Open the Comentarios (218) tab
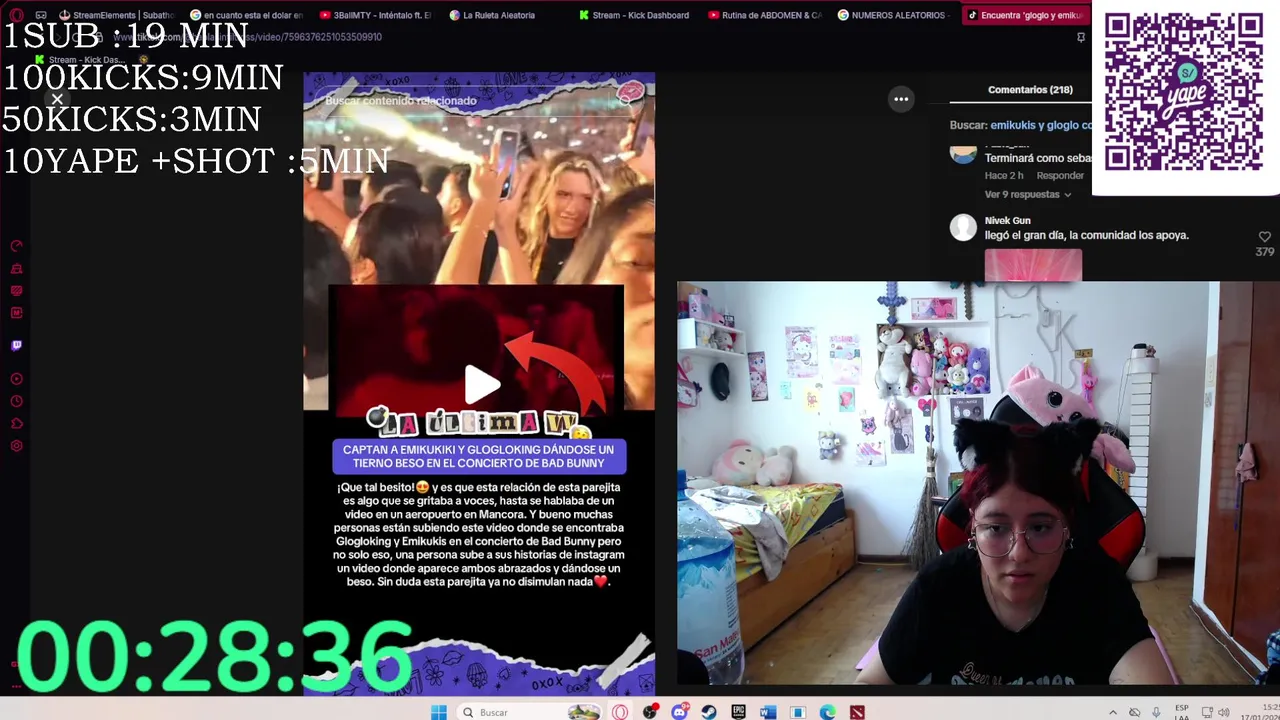1280x720 pixels. tap(1030, 90)
